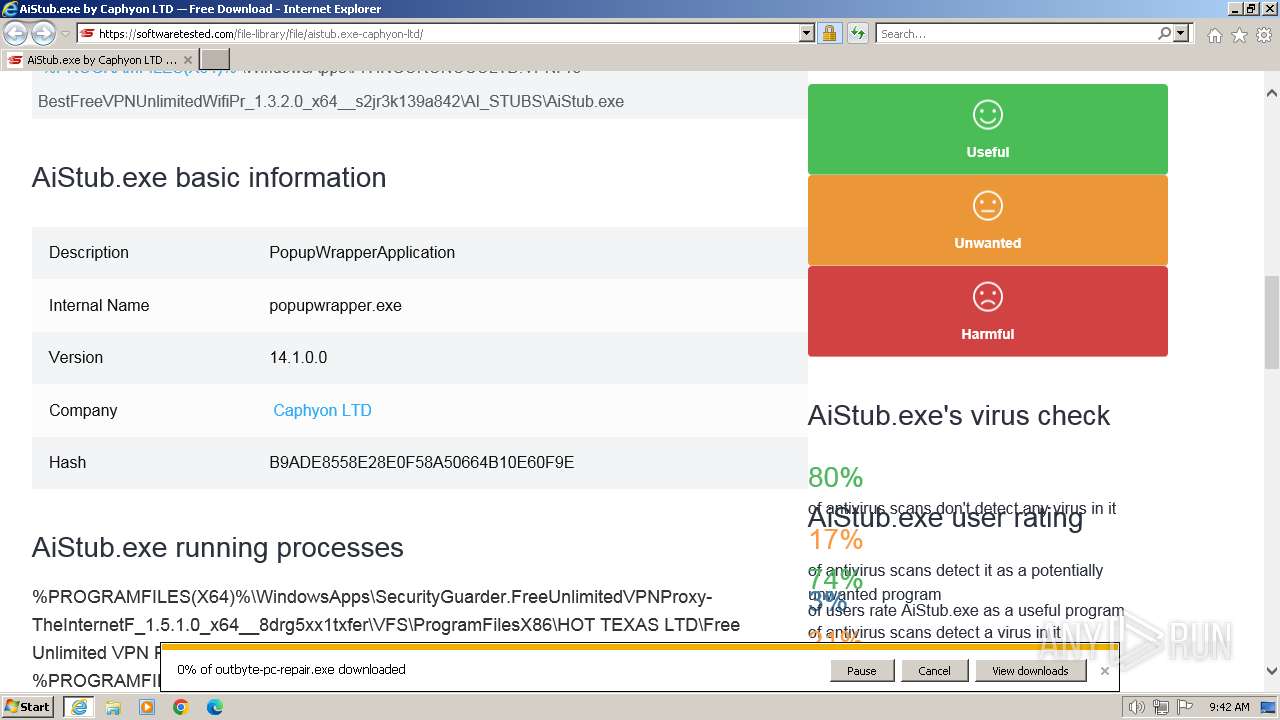
Task: Click the volume speaker tray icon
Action: 1137,707
